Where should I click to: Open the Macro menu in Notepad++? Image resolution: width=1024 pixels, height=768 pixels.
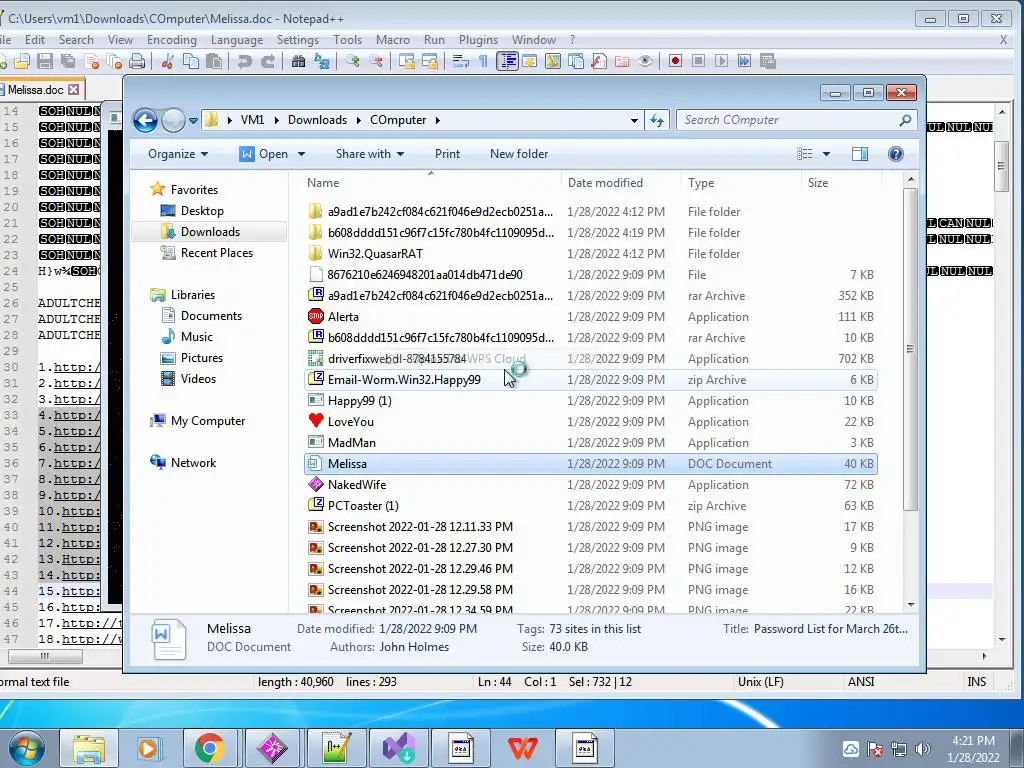[392, 40]
